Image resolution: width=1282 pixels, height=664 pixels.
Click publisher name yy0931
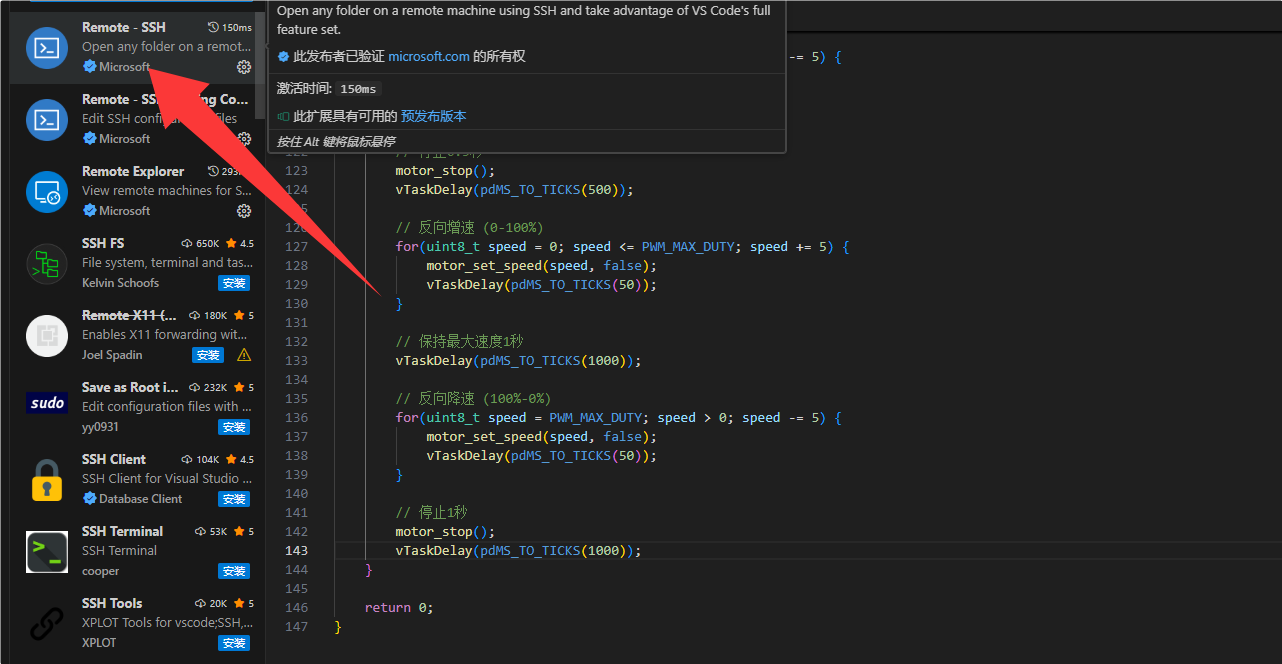tap(100, 427)
